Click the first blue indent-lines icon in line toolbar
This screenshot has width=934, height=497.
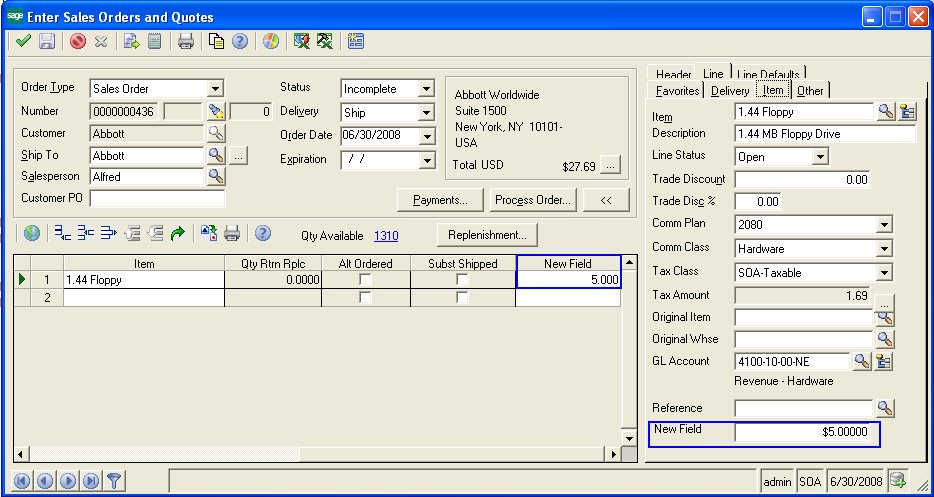point(63,233)
